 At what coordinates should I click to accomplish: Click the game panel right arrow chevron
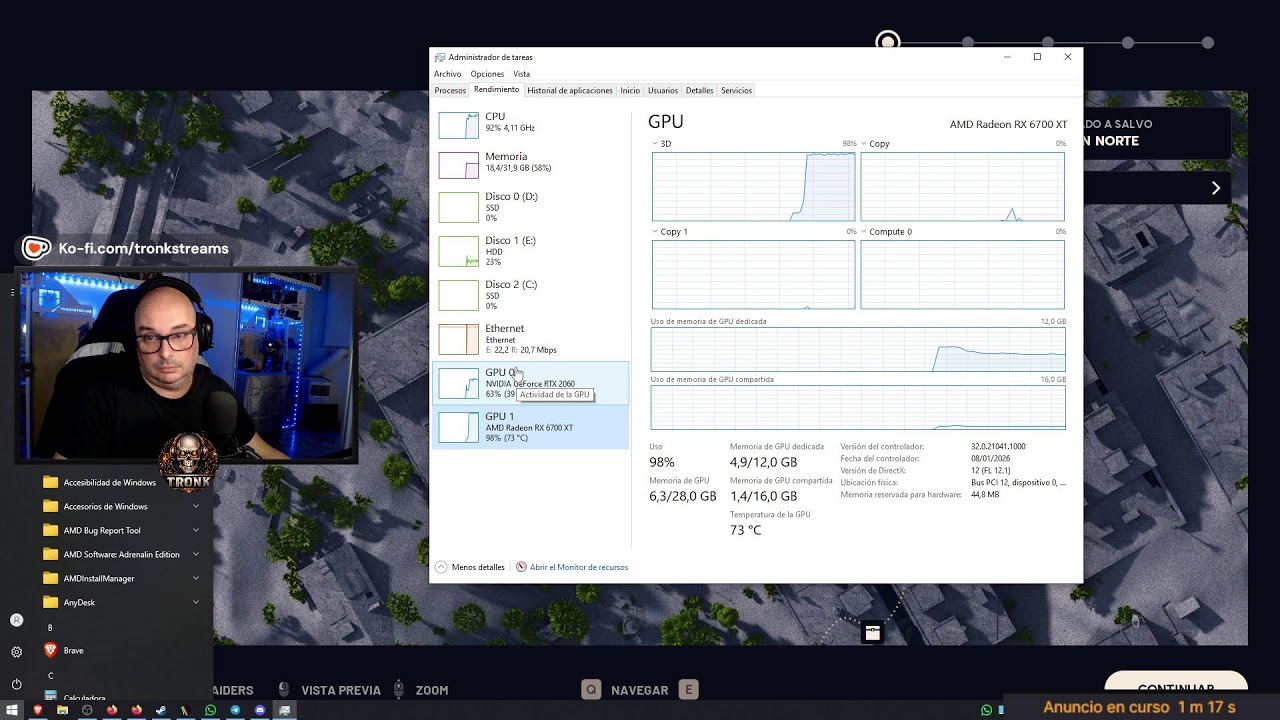1216,188
